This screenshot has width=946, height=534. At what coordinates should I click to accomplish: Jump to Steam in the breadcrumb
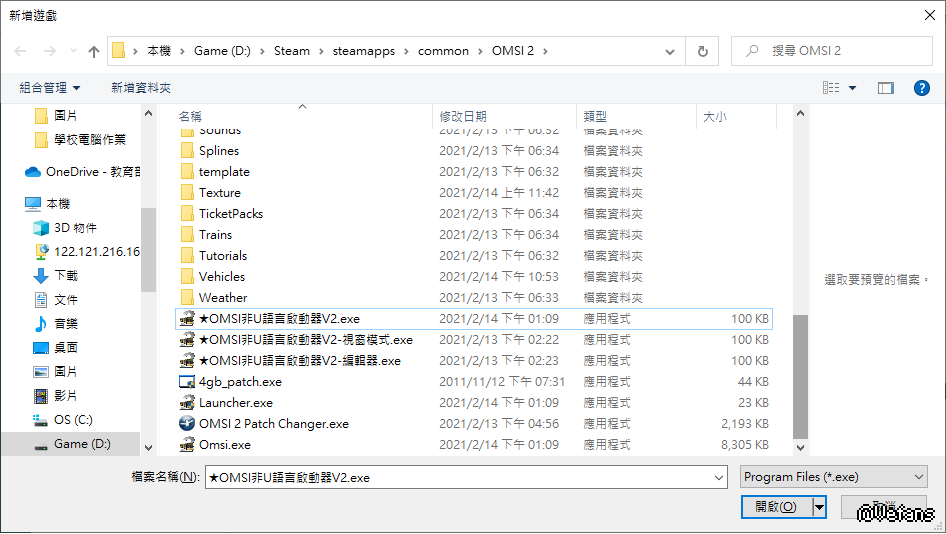pos(291,51)
